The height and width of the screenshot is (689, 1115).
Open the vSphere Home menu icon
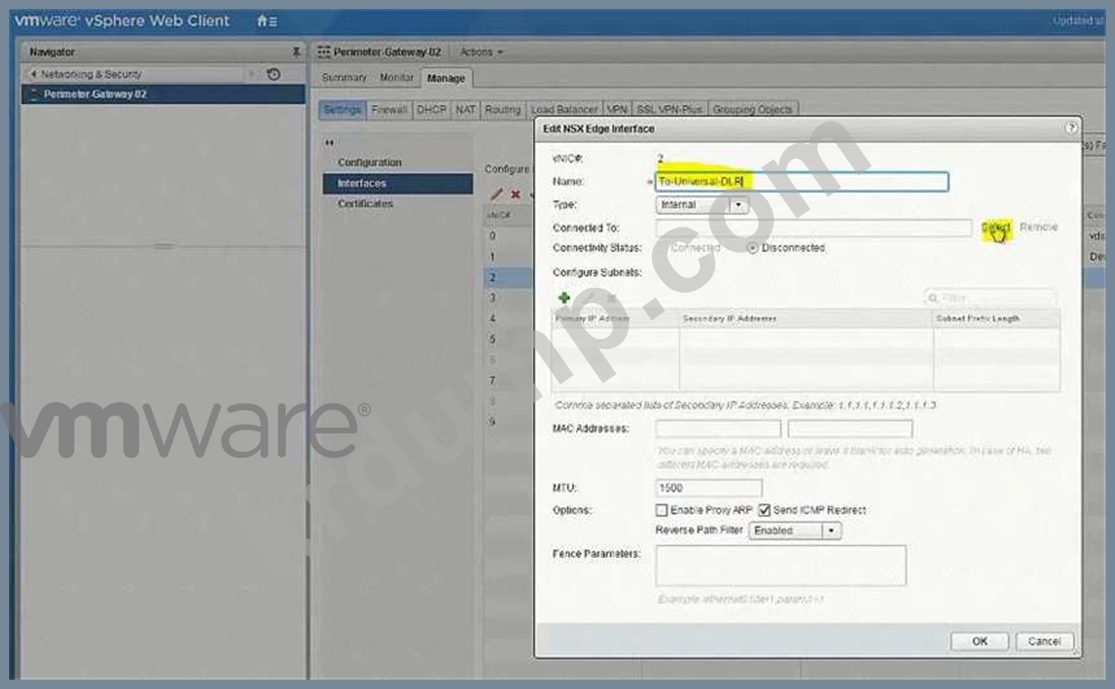(x=267, y=21)
